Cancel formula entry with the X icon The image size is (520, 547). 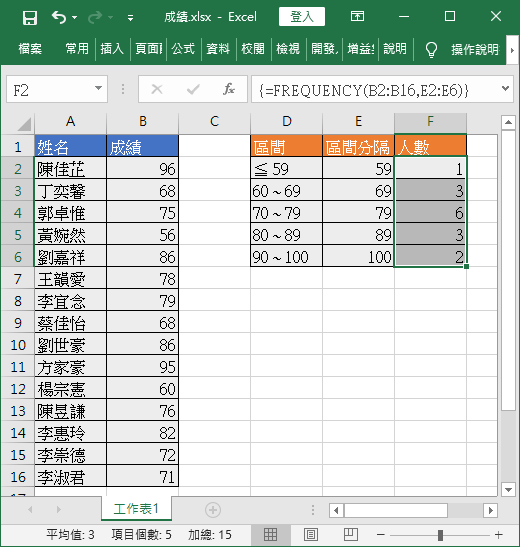pyautogui.click(x=157, y=89)
